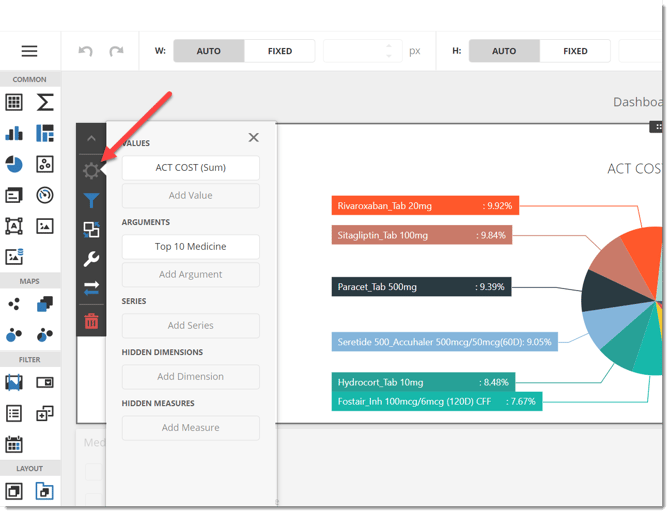The width and height of the screenshot is (670, 514).
Task: Add a Pivot (sigma) item from toolbox
Action: (x=45, y=102)
